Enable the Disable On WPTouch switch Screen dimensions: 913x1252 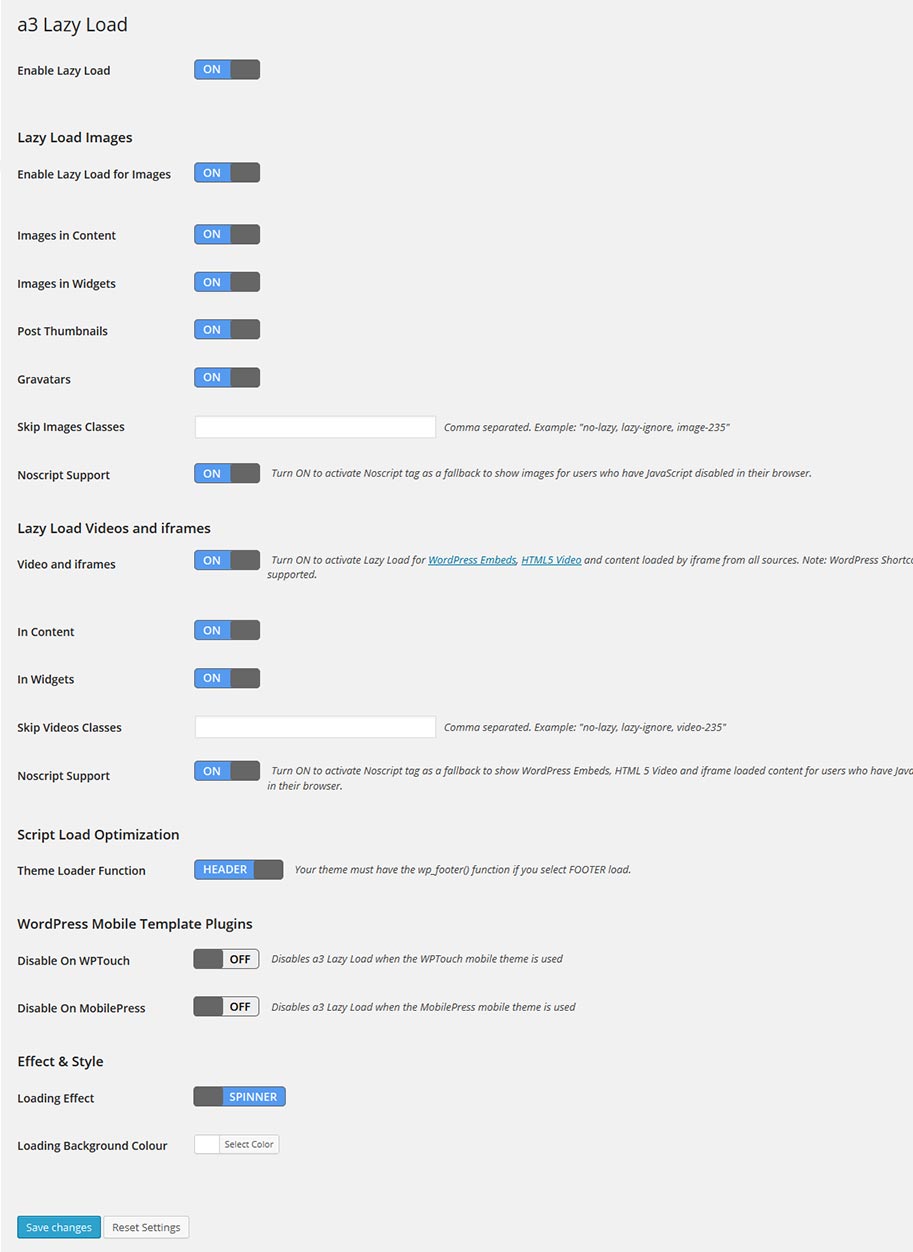tap(227, 960)
